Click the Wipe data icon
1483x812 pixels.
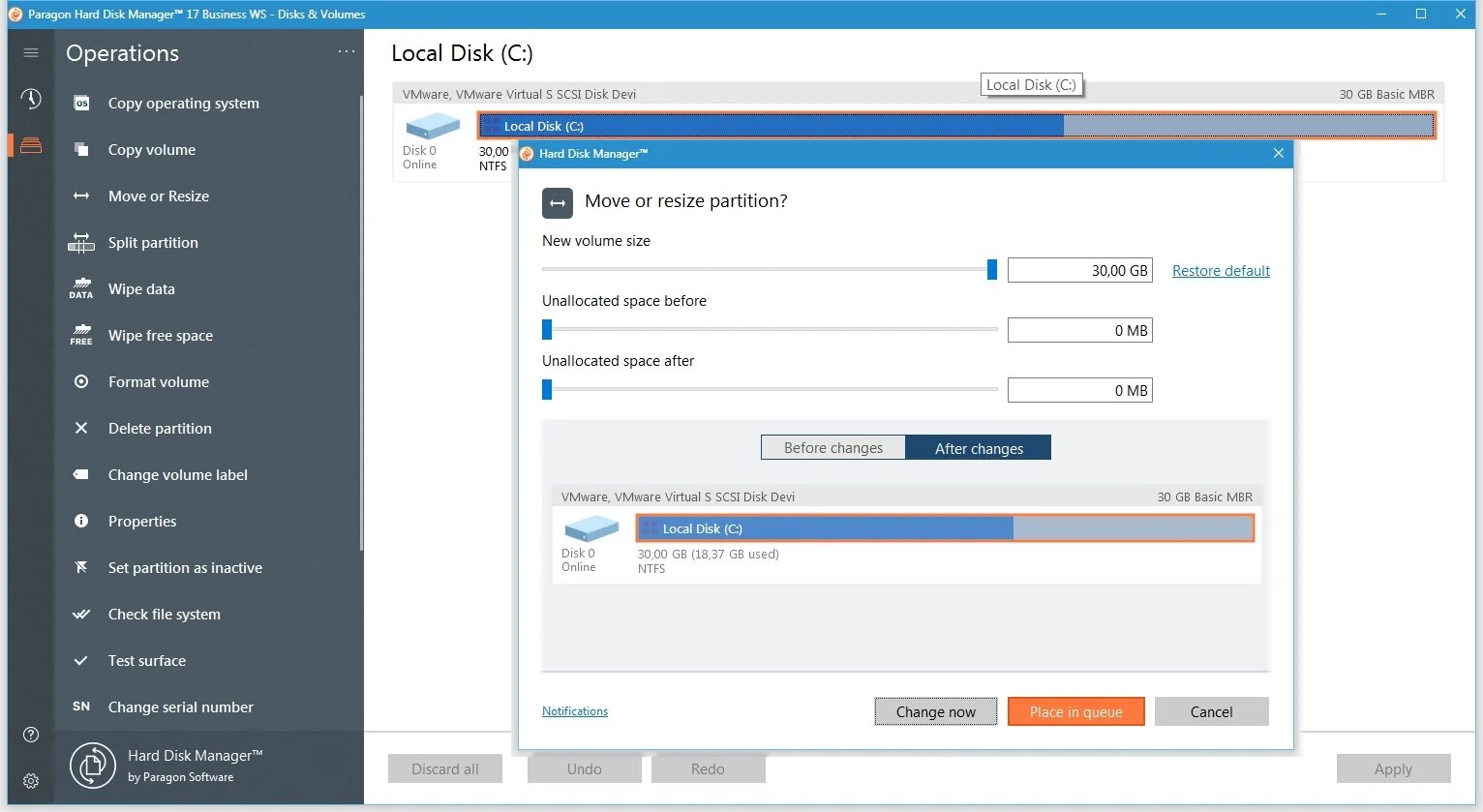click(81, 289)
